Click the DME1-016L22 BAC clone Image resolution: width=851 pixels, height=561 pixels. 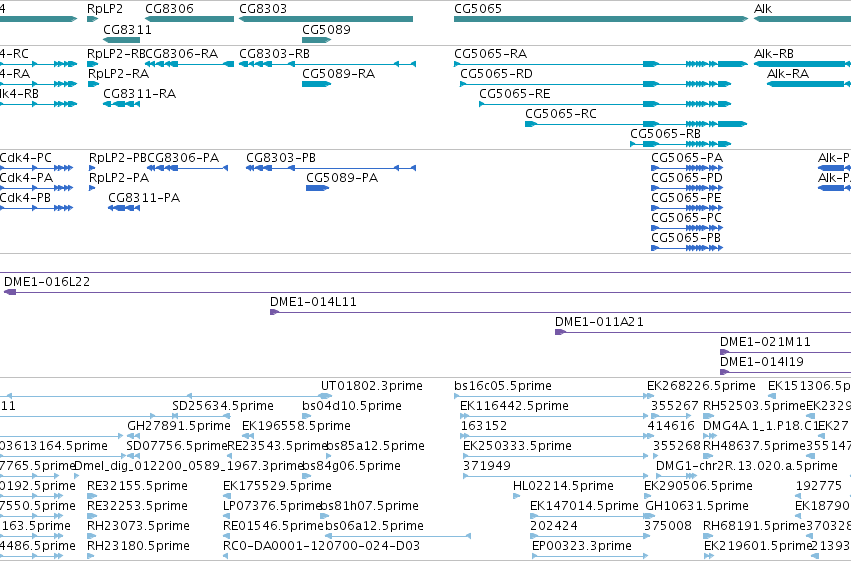(427, 292)
